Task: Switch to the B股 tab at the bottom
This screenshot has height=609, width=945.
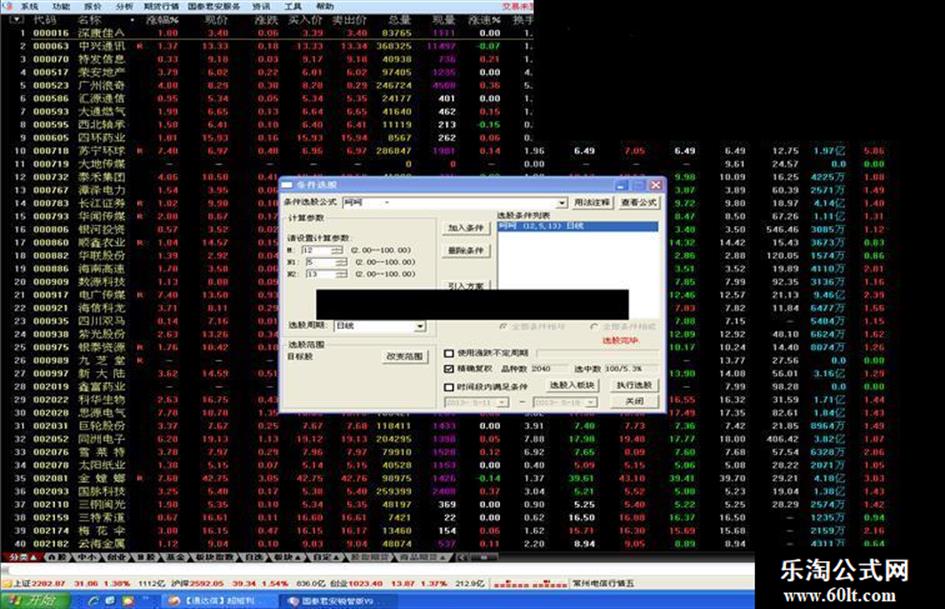Action: [145, 558]
